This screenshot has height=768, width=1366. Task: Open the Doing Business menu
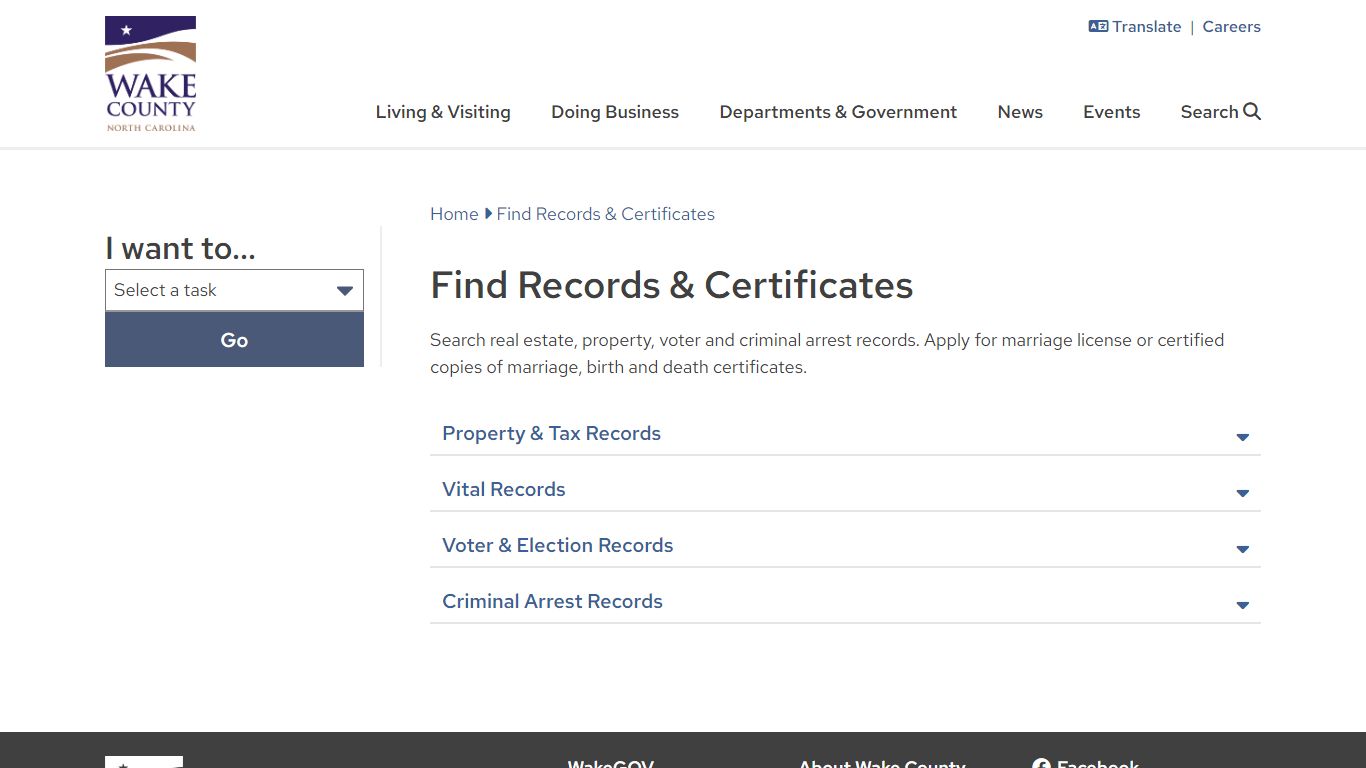click(615, 112)
